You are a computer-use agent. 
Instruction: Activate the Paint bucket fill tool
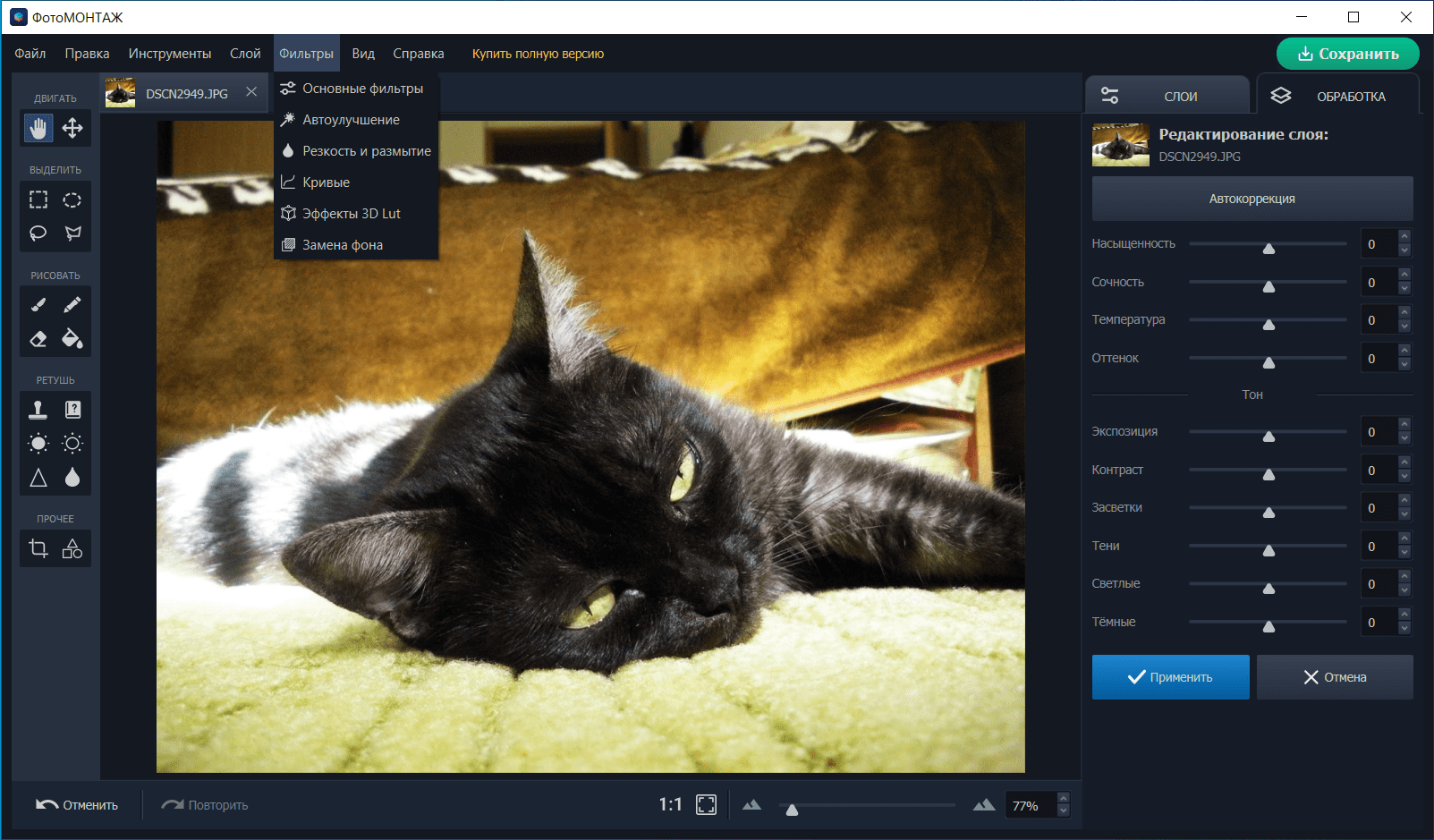72,339
